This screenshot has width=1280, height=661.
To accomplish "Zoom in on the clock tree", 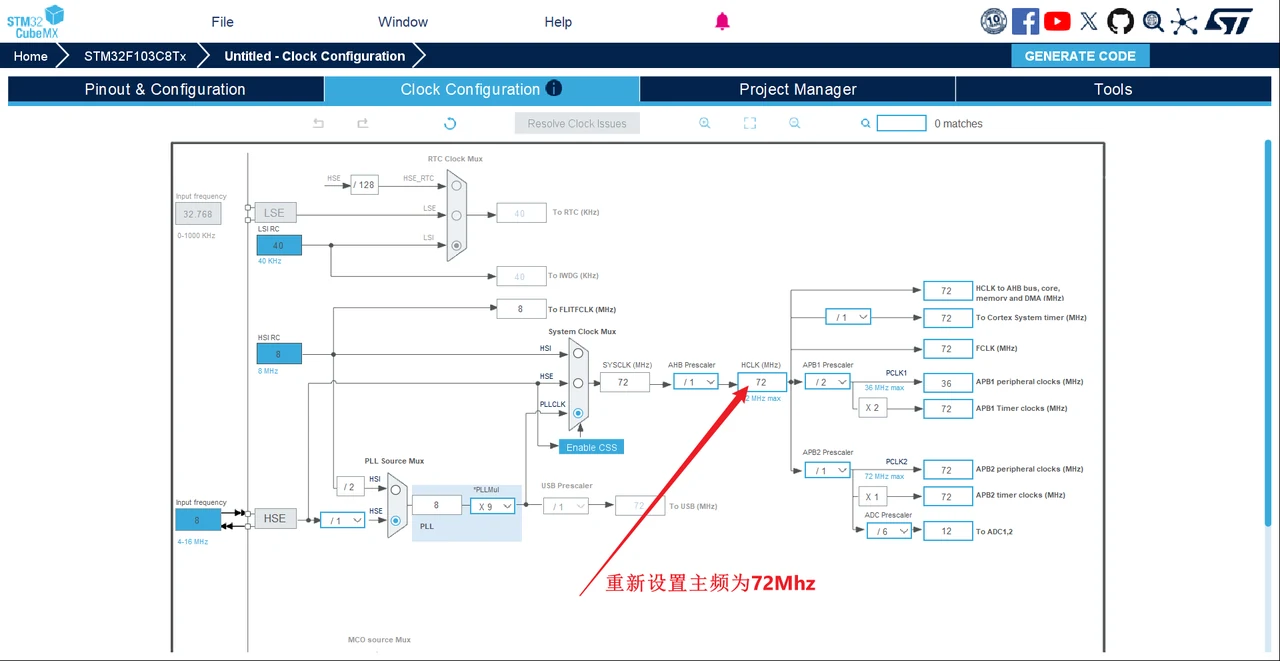I will click(x=705, y=123).
